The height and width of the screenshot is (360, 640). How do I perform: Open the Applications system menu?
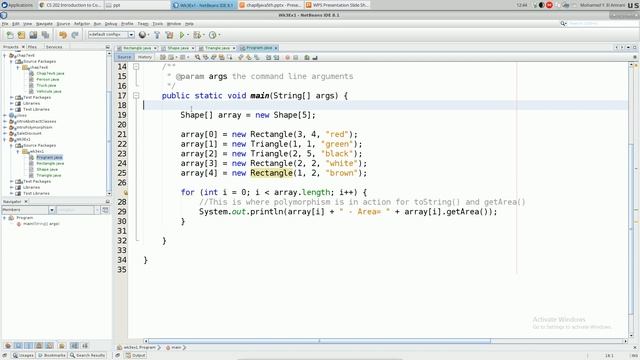coord(18,5)
